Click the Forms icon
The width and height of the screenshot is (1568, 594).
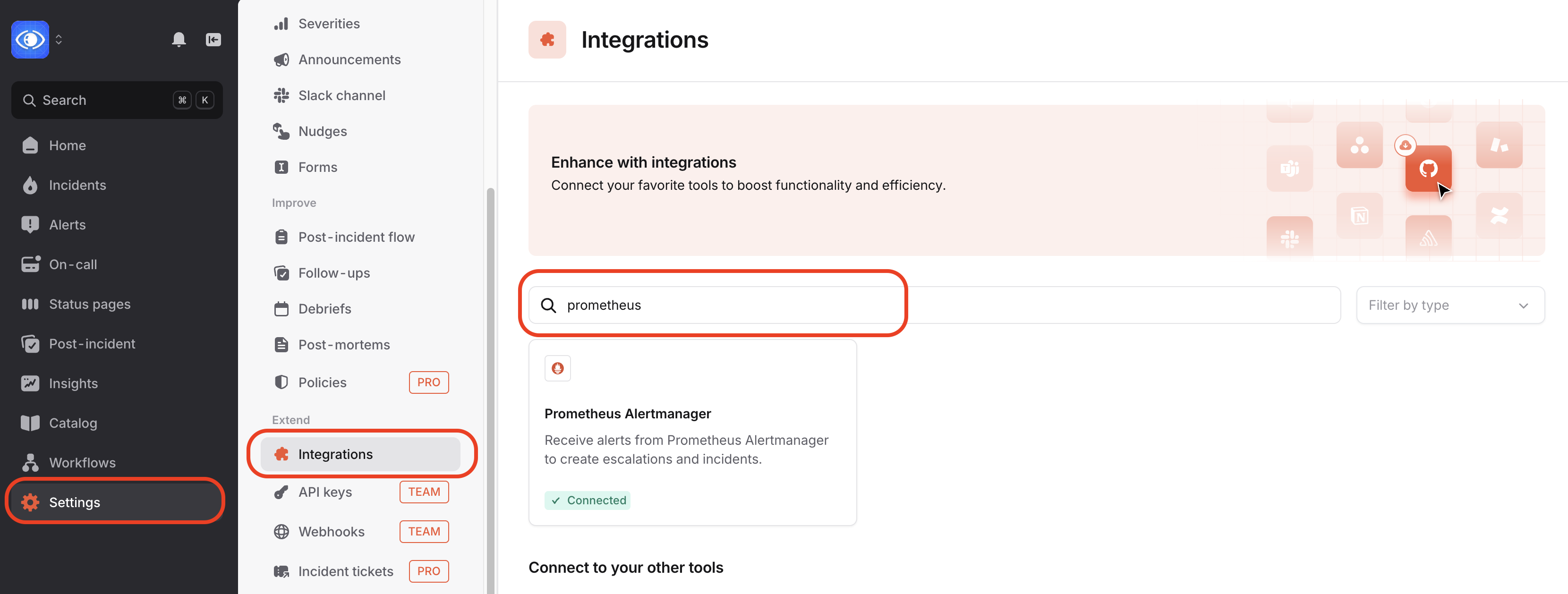pos(281,167)
